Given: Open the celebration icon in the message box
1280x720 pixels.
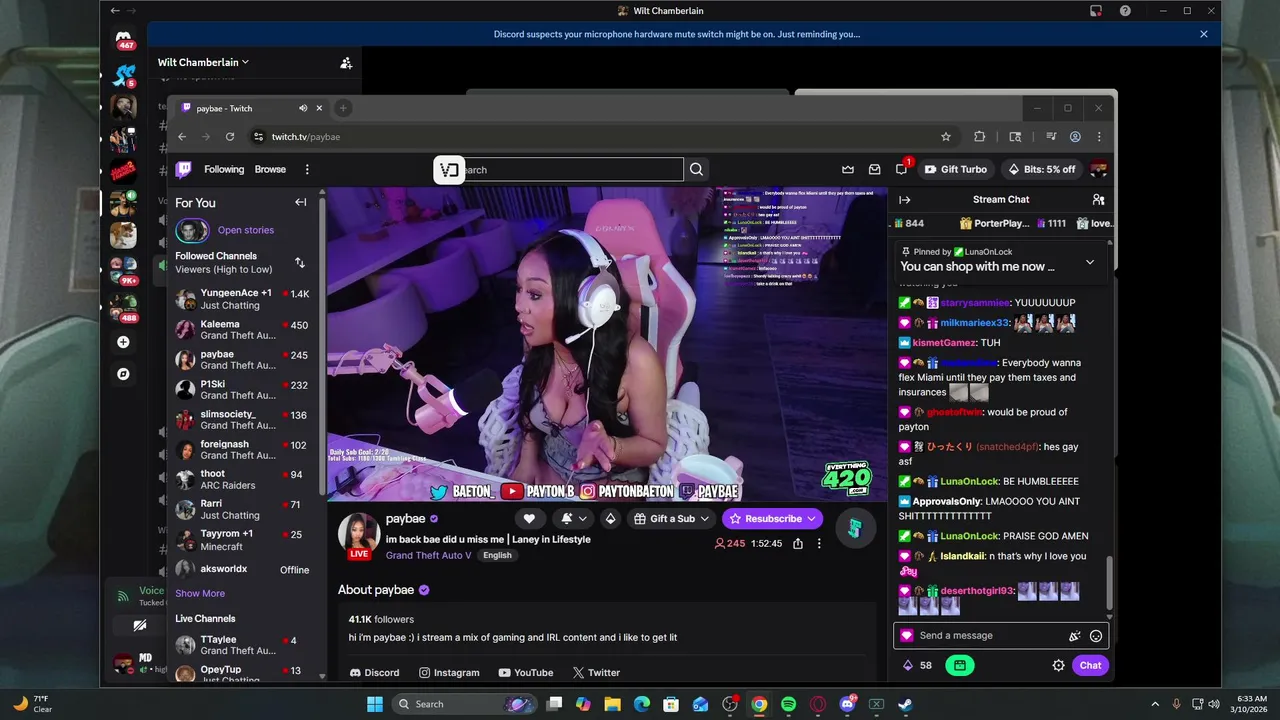Looking at the screenshot, I should coord(1075,636).
